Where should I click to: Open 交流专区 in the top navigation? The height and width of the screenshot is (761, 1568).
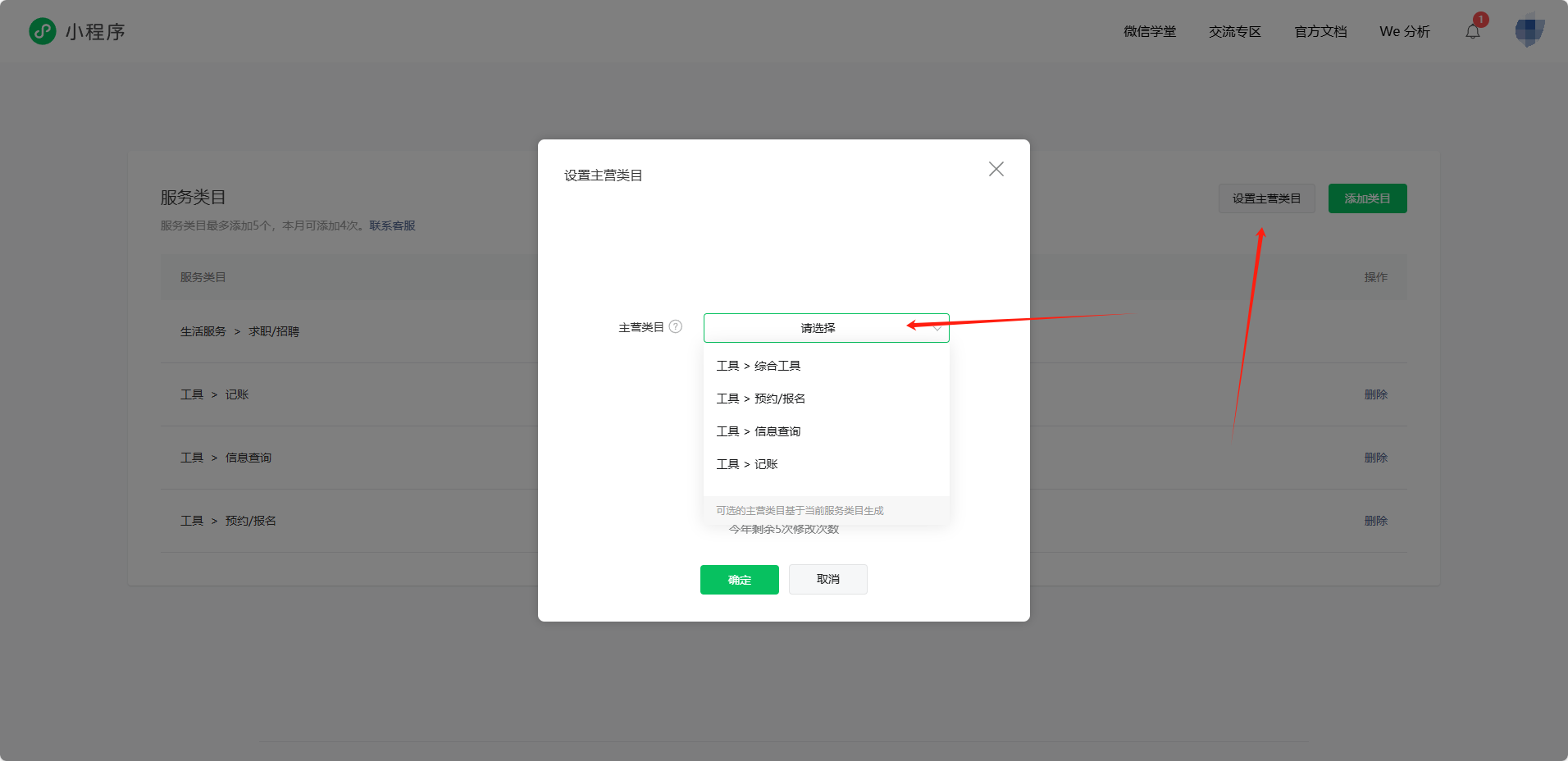click(1235, 31)
